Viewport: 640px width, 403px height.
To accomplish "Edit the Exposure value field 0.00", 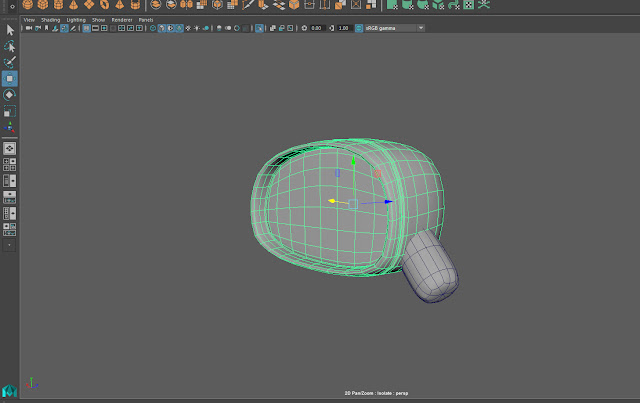I will (317, 28).
